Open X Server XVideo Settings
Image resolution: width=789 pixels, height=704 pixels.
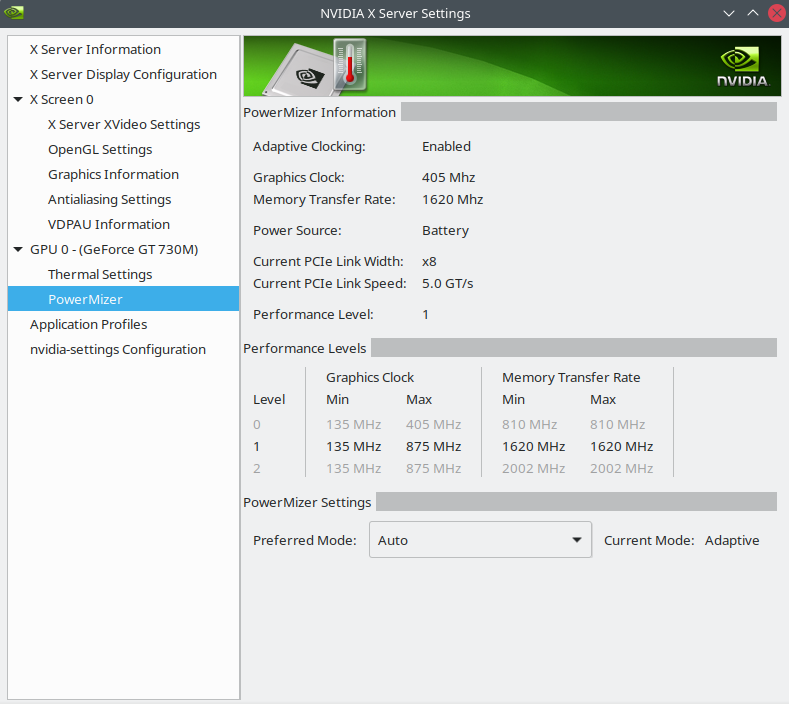click(124, 124)
